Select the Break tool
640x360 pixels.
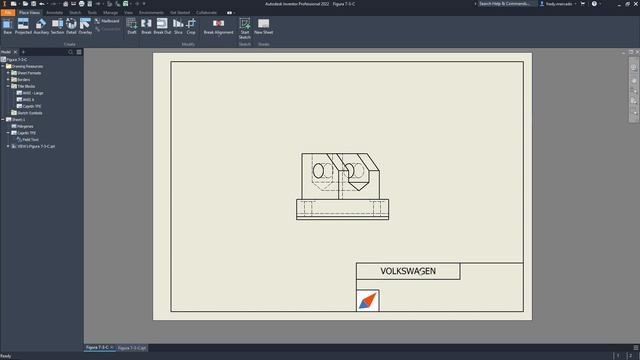[x=146, y=26]
